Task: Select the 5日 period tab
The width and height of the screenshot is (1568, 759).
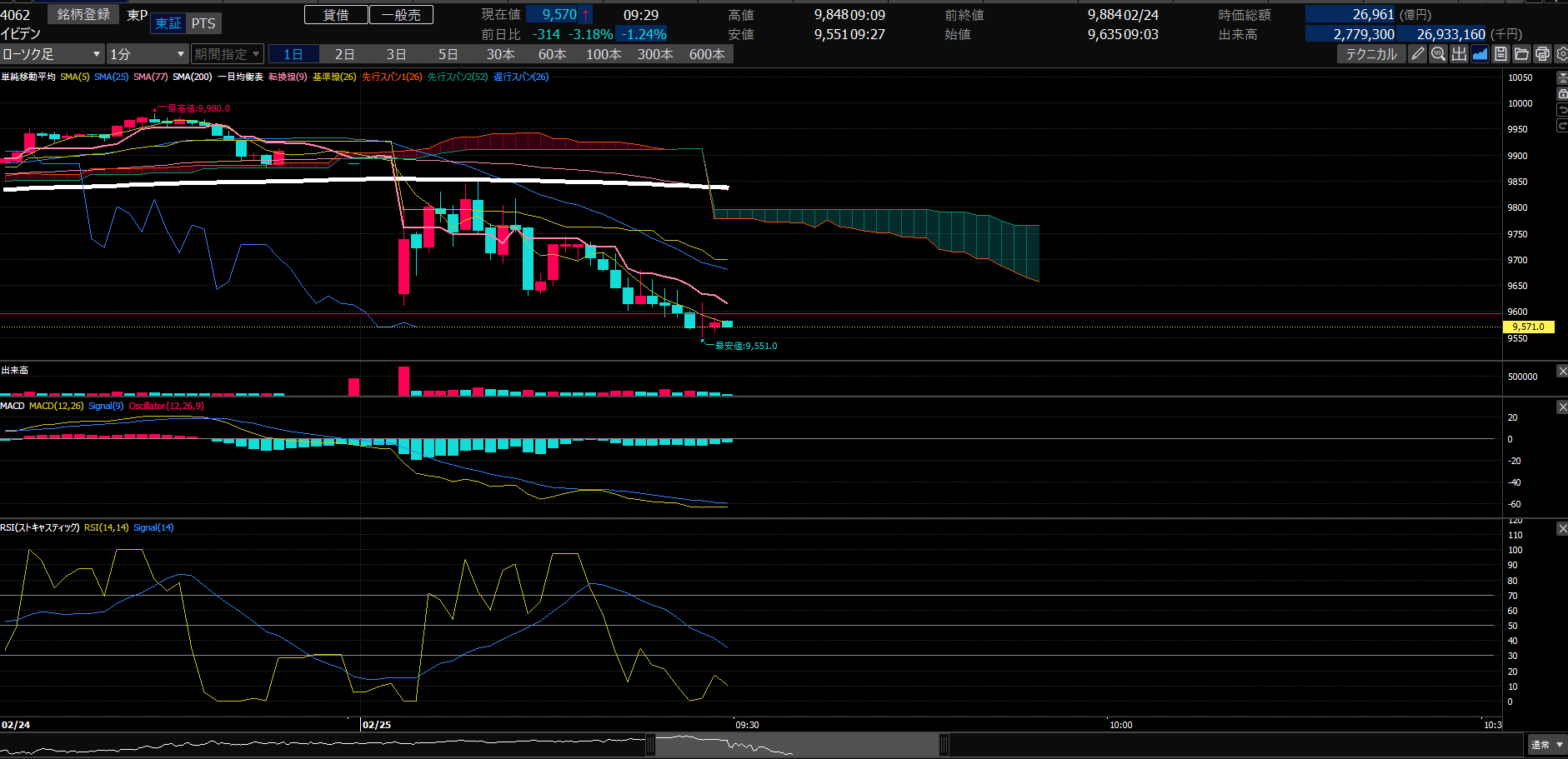Action: 448,54
